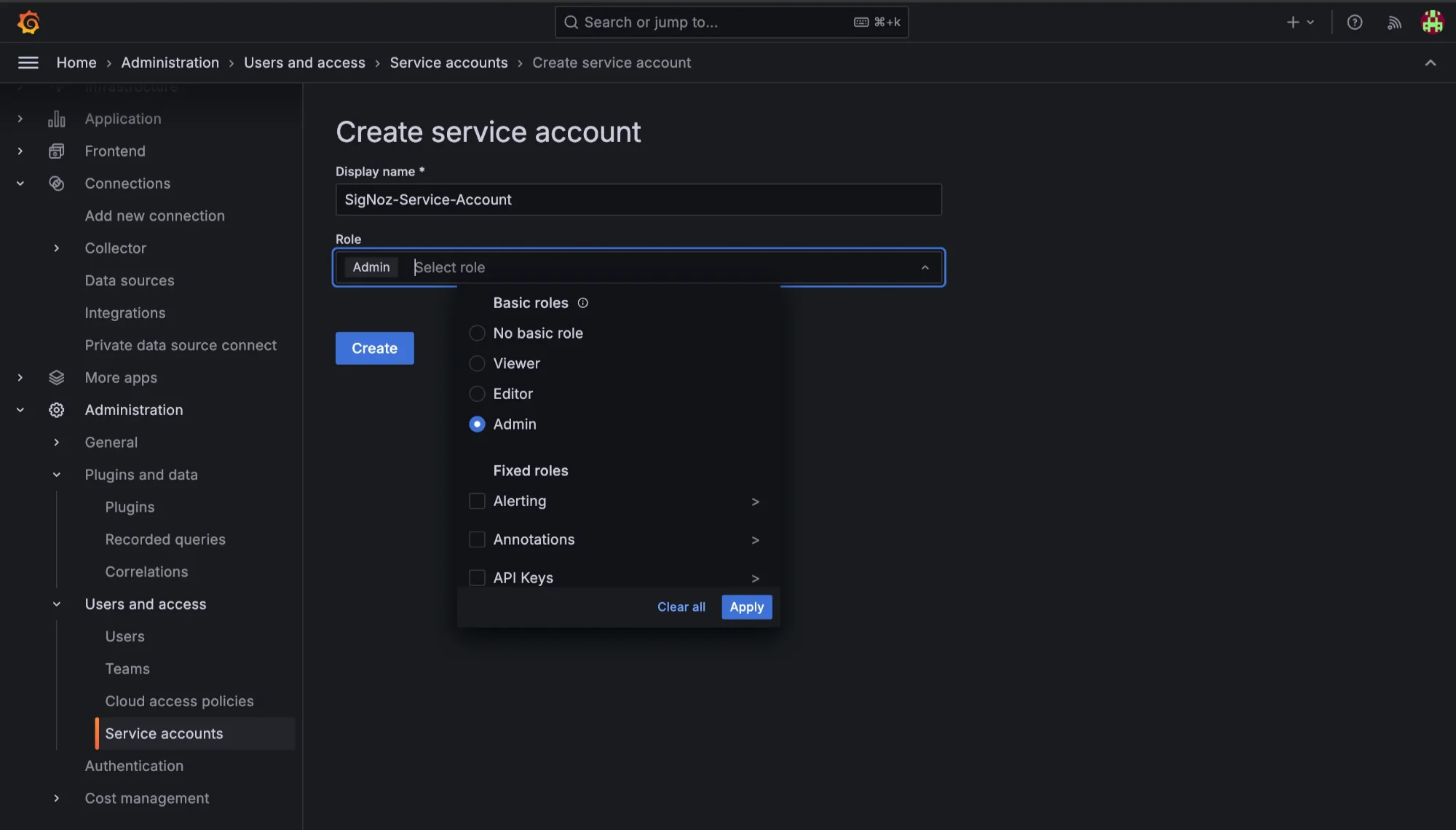
Task: Open the dropdown next to plus icon
Action: (x=1310, y=23)
